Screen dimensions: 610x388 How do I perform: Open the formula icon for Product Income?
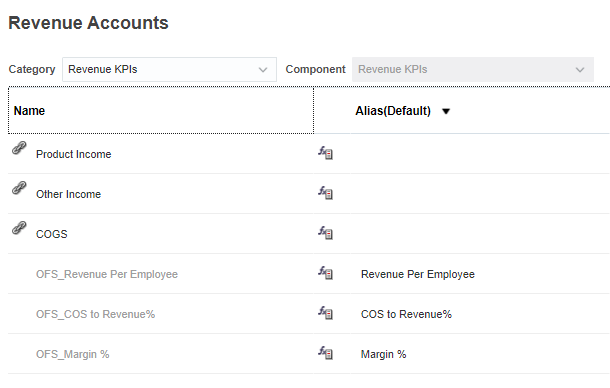pos(325,153)
